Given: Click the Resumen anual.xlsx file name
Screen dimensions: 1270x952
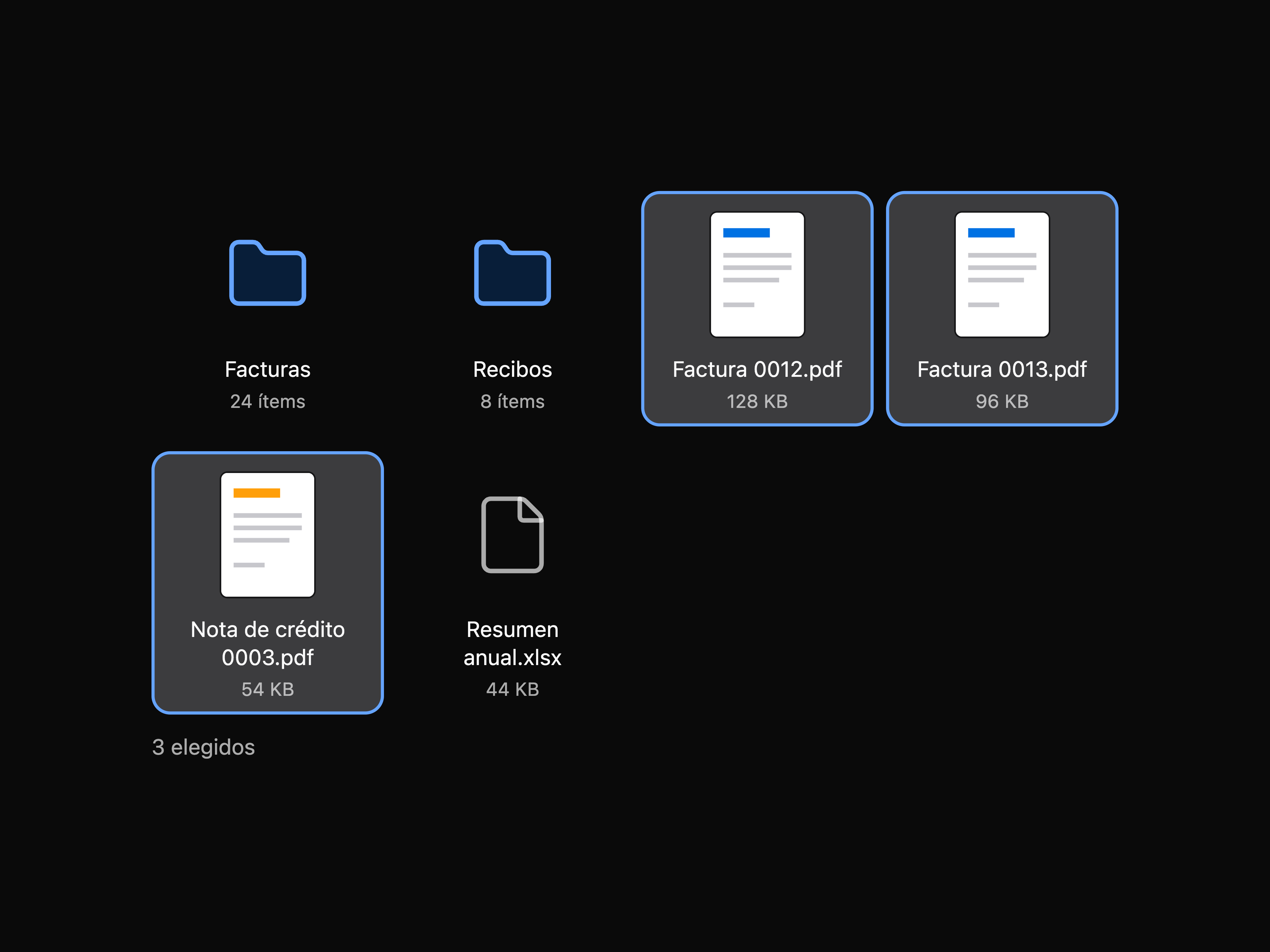Looking at the screenshot, I should pos(512,643).
